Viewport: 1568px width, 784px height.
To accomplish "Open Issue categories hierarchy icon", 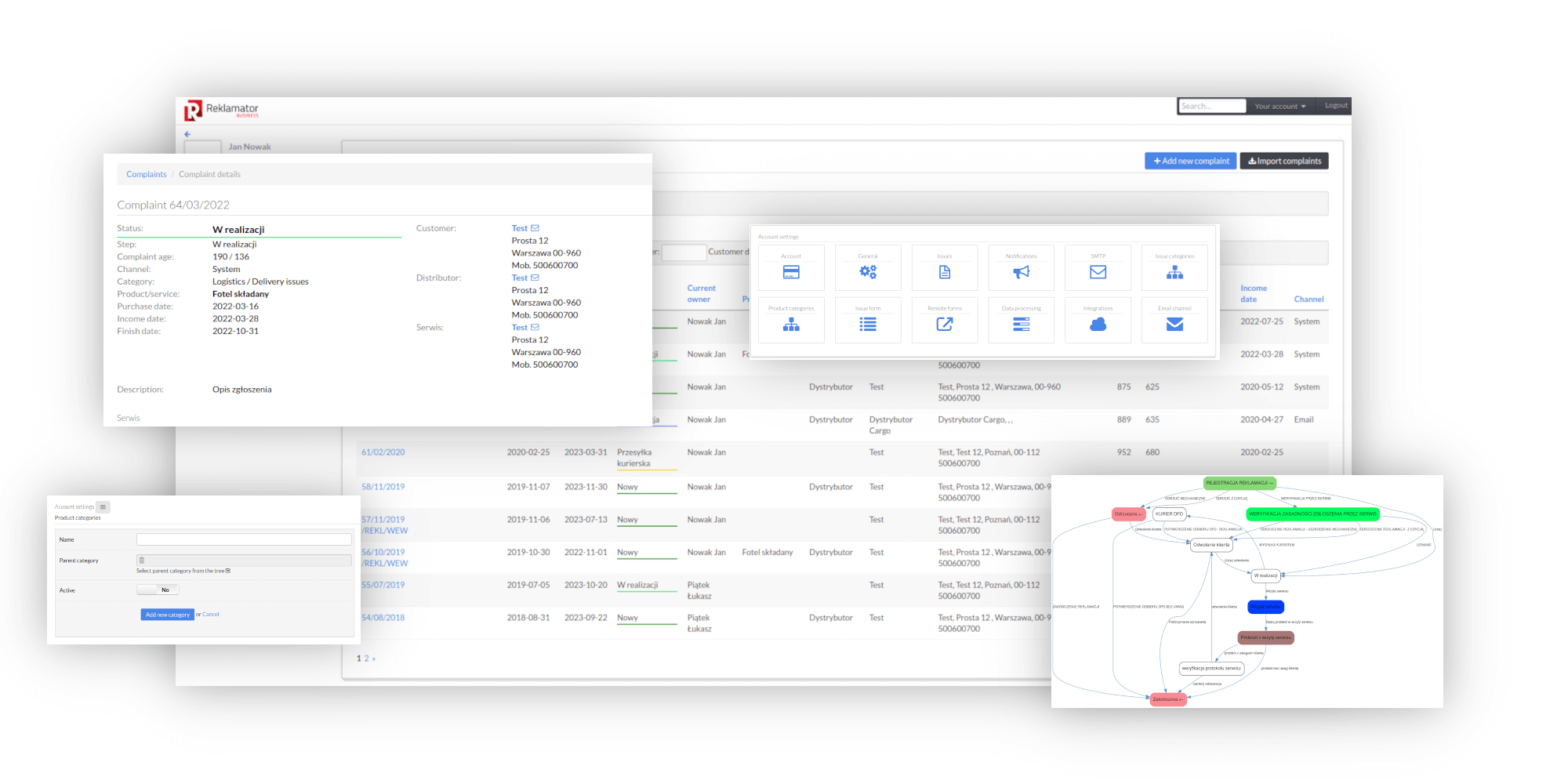I will tap(1174, 272).
